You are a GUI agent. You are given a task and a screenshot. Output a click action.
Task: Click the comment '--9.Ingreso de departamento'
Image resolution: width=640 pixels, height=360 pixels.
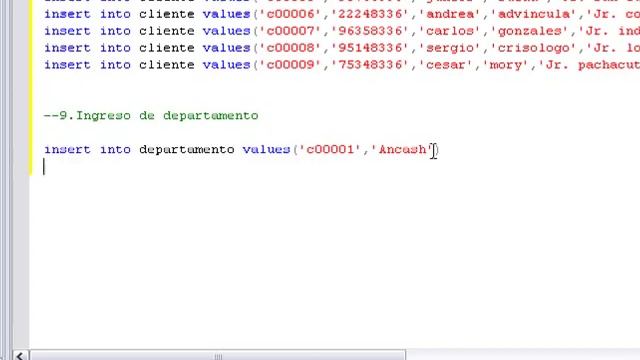point(151,116)
